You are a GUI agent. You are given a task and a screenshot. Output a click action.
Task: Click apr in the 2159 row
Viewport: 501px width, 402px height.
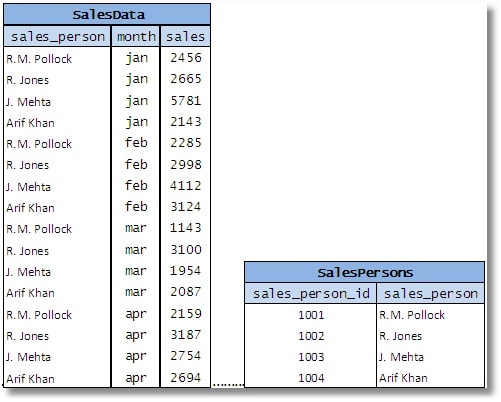(136, 315)
